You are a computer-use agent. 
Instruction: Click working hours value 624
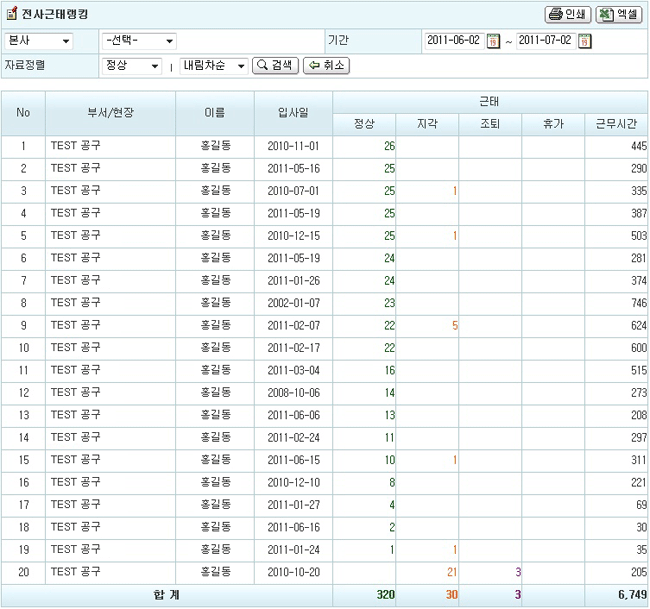click(x=639, y=325)
